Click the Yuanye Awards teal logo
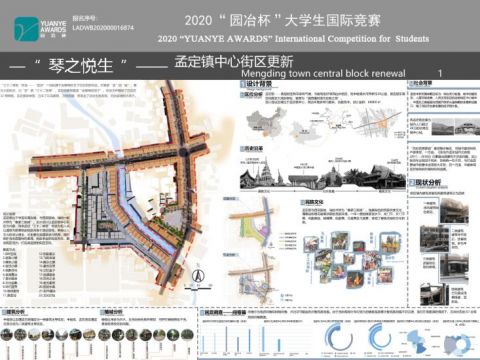 26,29
